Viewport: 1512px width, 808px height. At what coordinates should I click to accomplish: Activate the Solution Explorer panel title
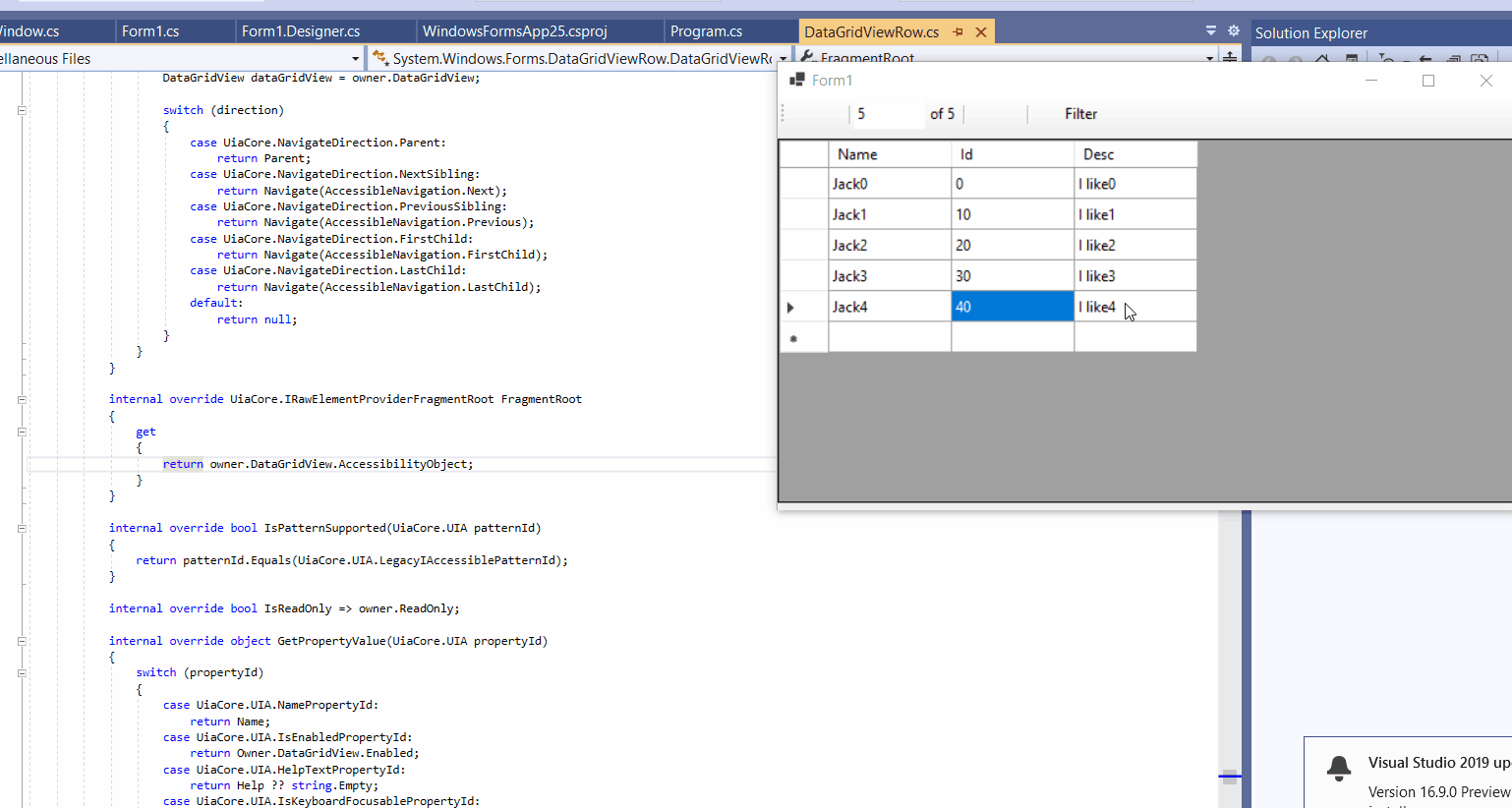click(1311, 33)
